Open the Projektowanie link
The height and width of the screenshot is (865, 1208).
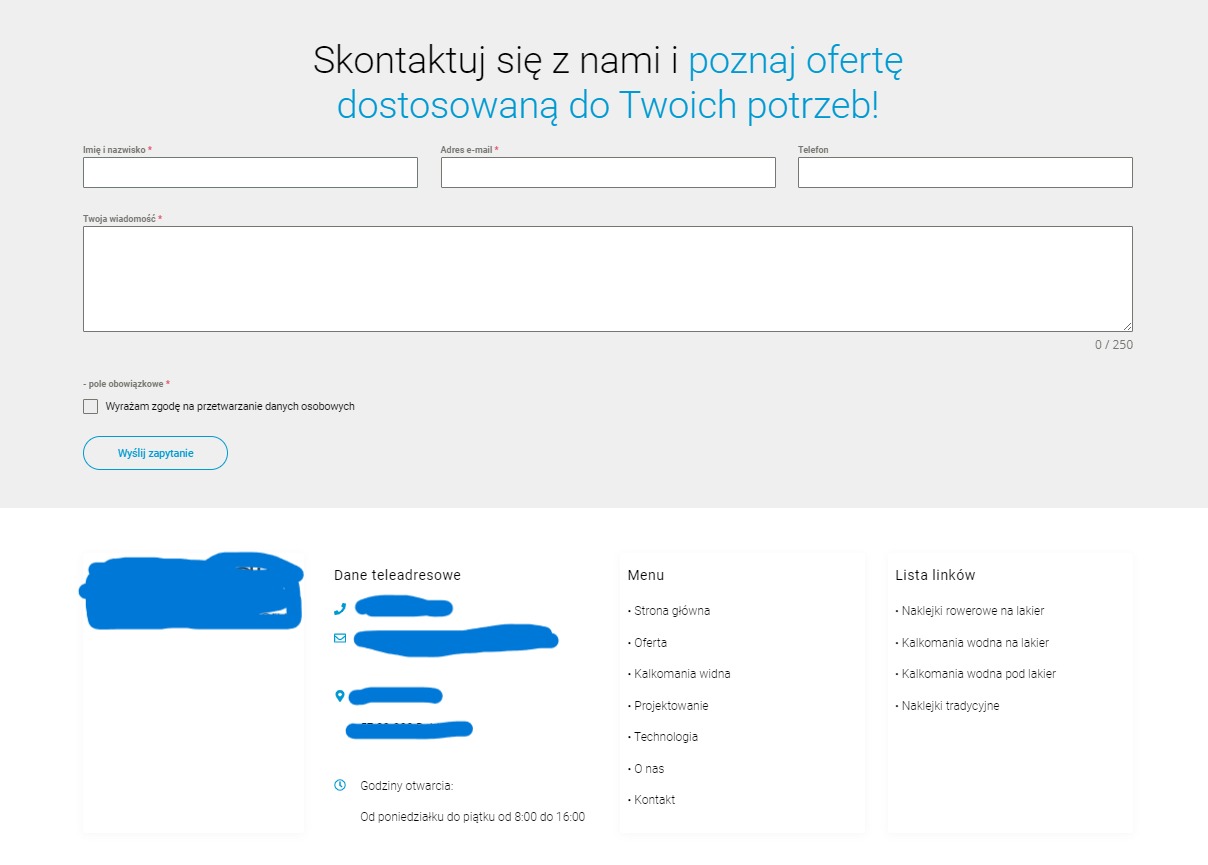(x=669, y=705)
